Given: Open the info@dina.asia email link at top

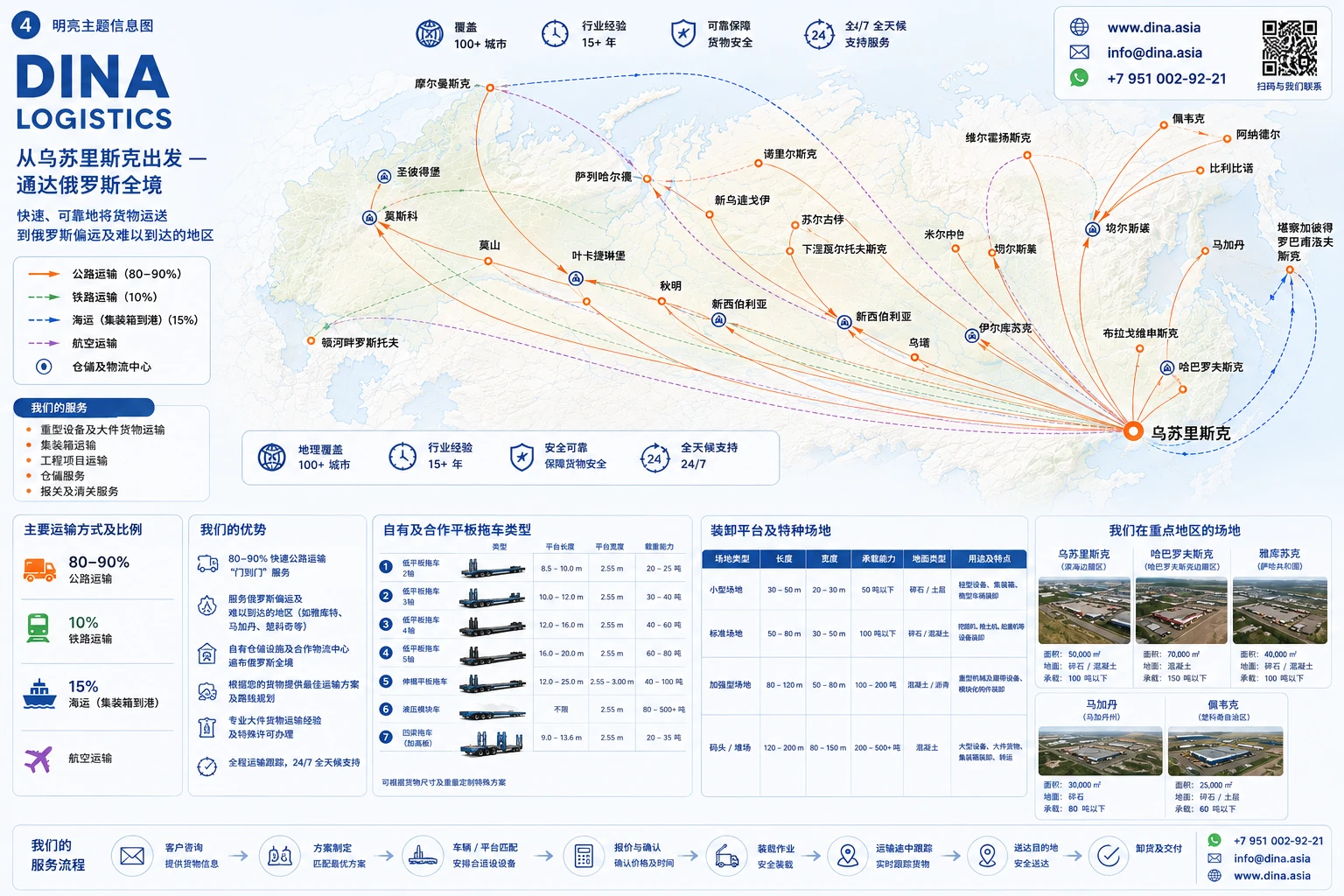Looking at the screenshot, I should coord(1154,52).
